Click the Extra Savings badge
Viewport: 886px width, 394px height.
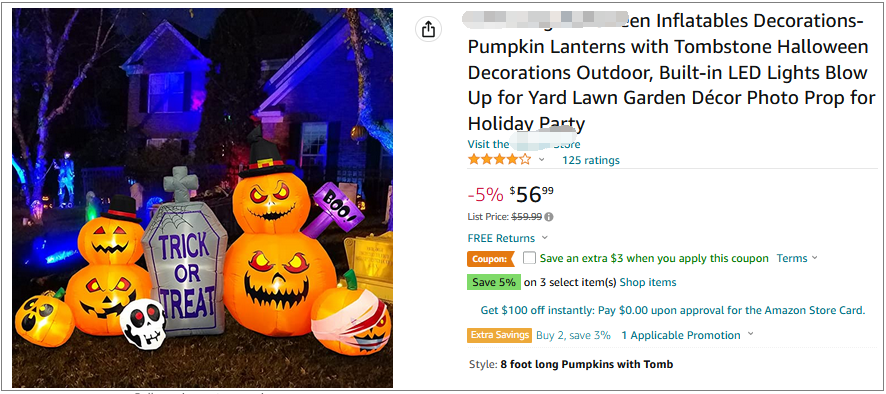(500, 335)
